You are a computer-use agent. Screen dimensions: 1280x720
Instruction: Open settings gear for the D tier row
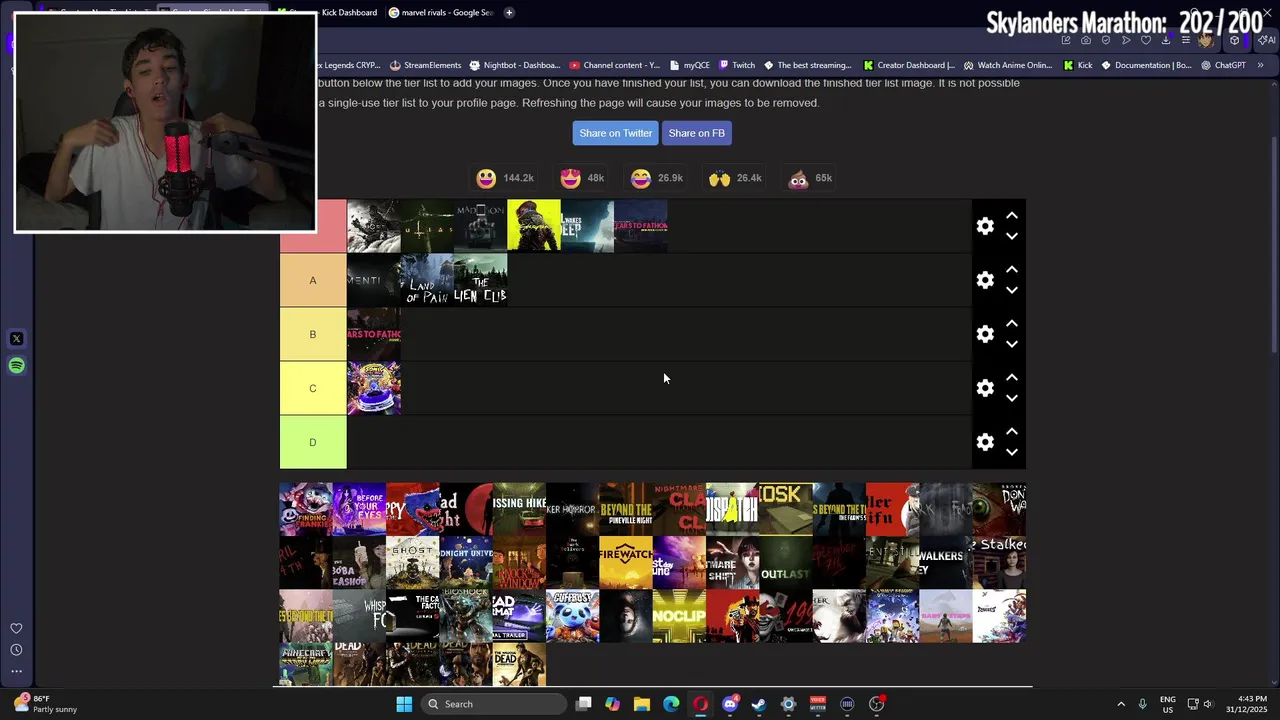pos(985,442)
